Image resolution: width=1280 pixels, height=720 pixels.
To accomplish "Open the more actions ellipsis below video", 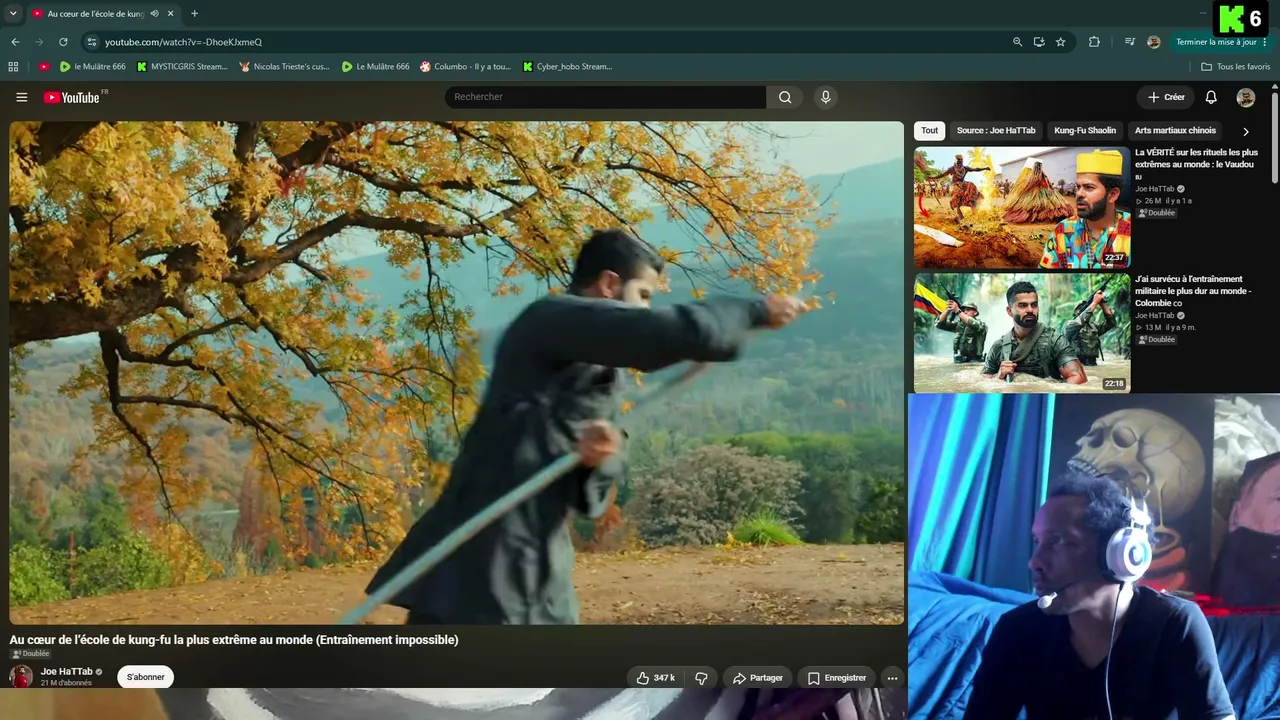I will 892,678.
